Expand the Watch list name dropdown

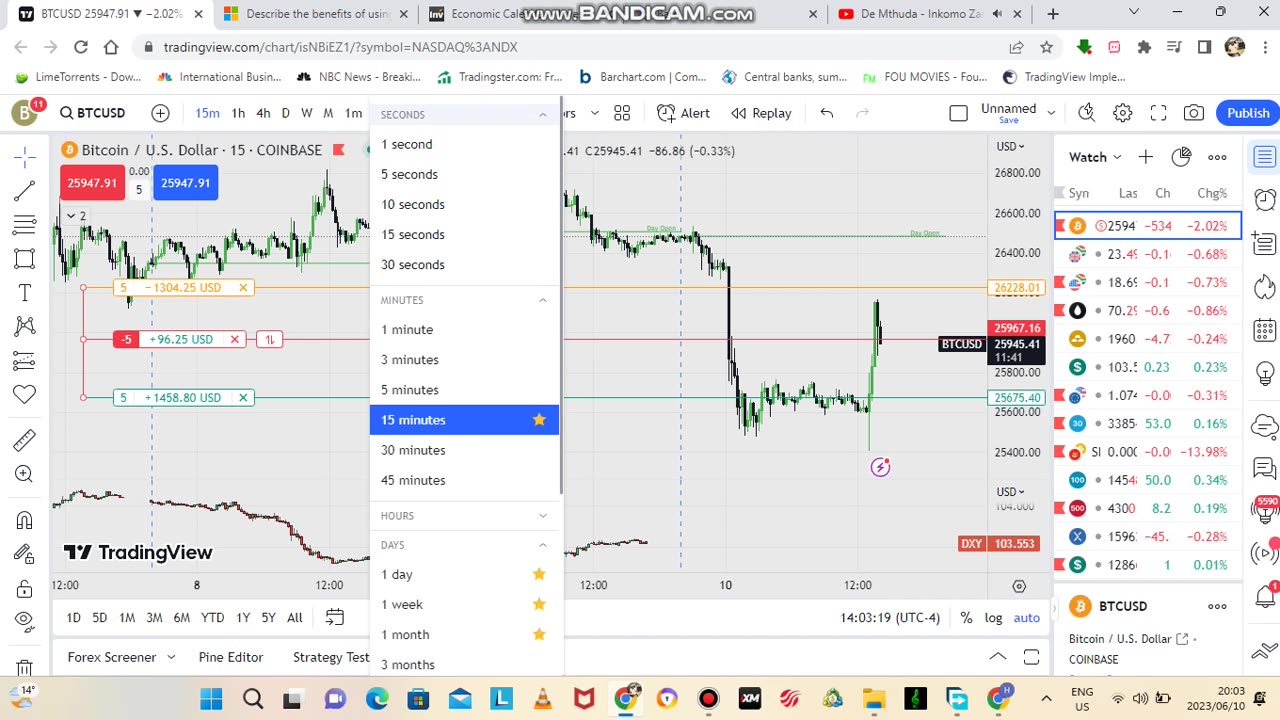point(1096,157)
